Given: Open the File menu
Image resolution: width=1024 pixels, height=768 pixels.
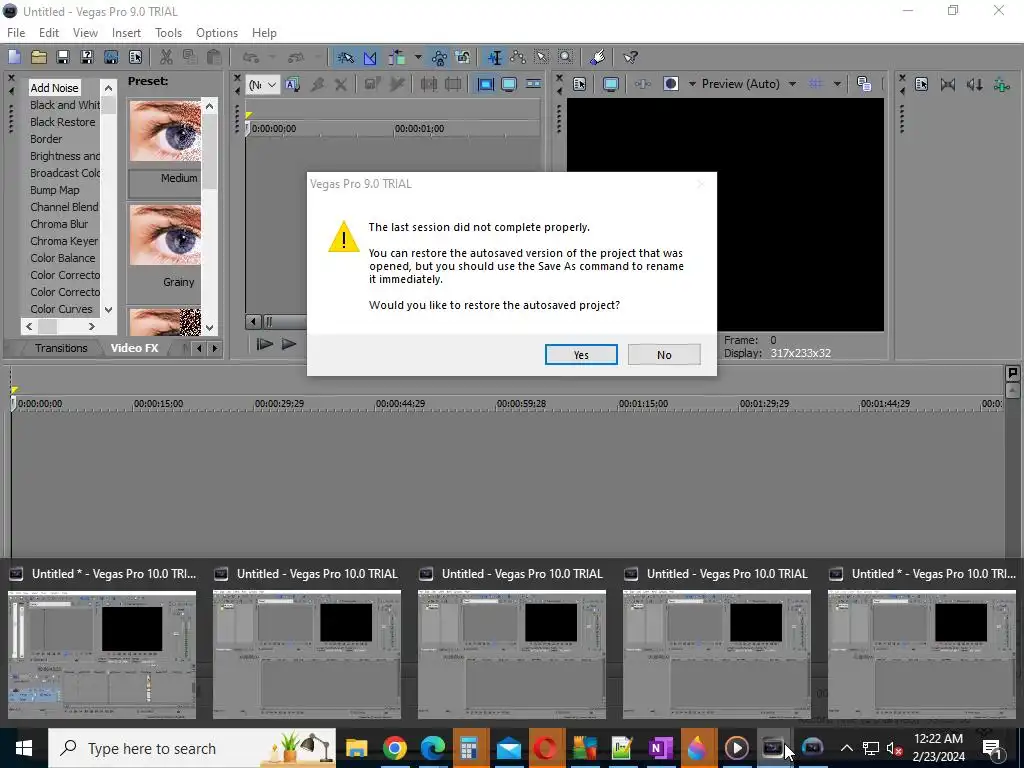Looking at the screenshot, I should [x=16, y=33].
